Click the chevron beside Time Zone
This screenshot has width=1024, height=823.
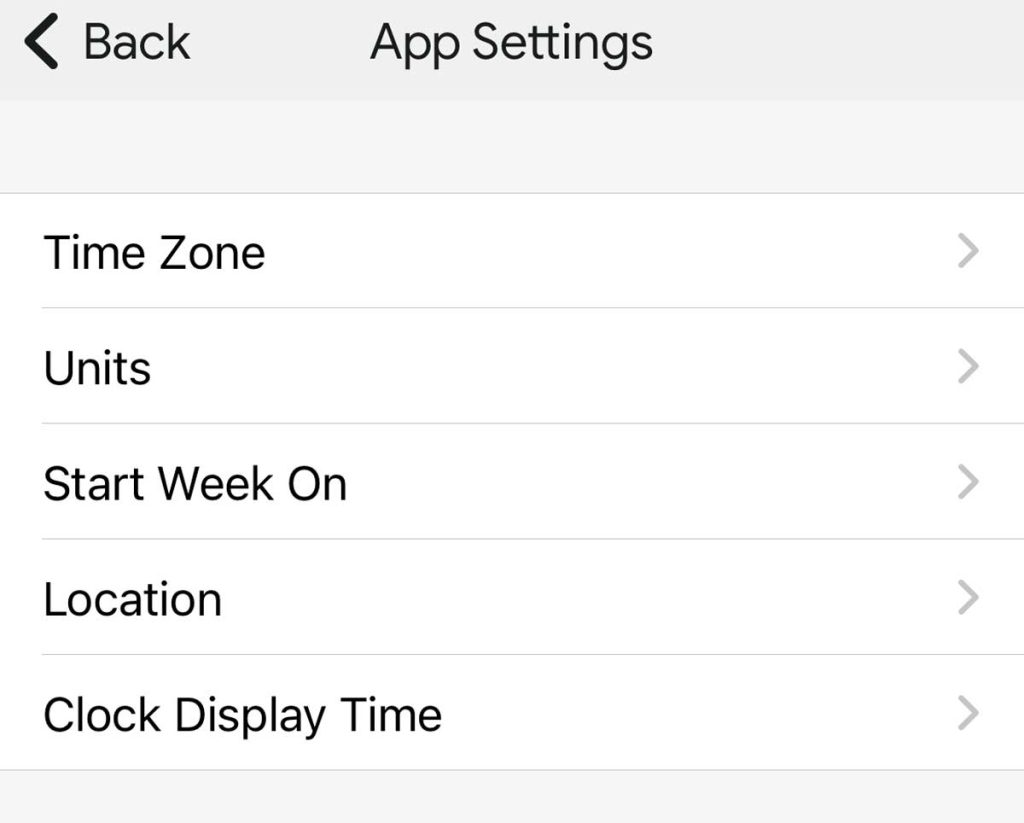point(967,252)
